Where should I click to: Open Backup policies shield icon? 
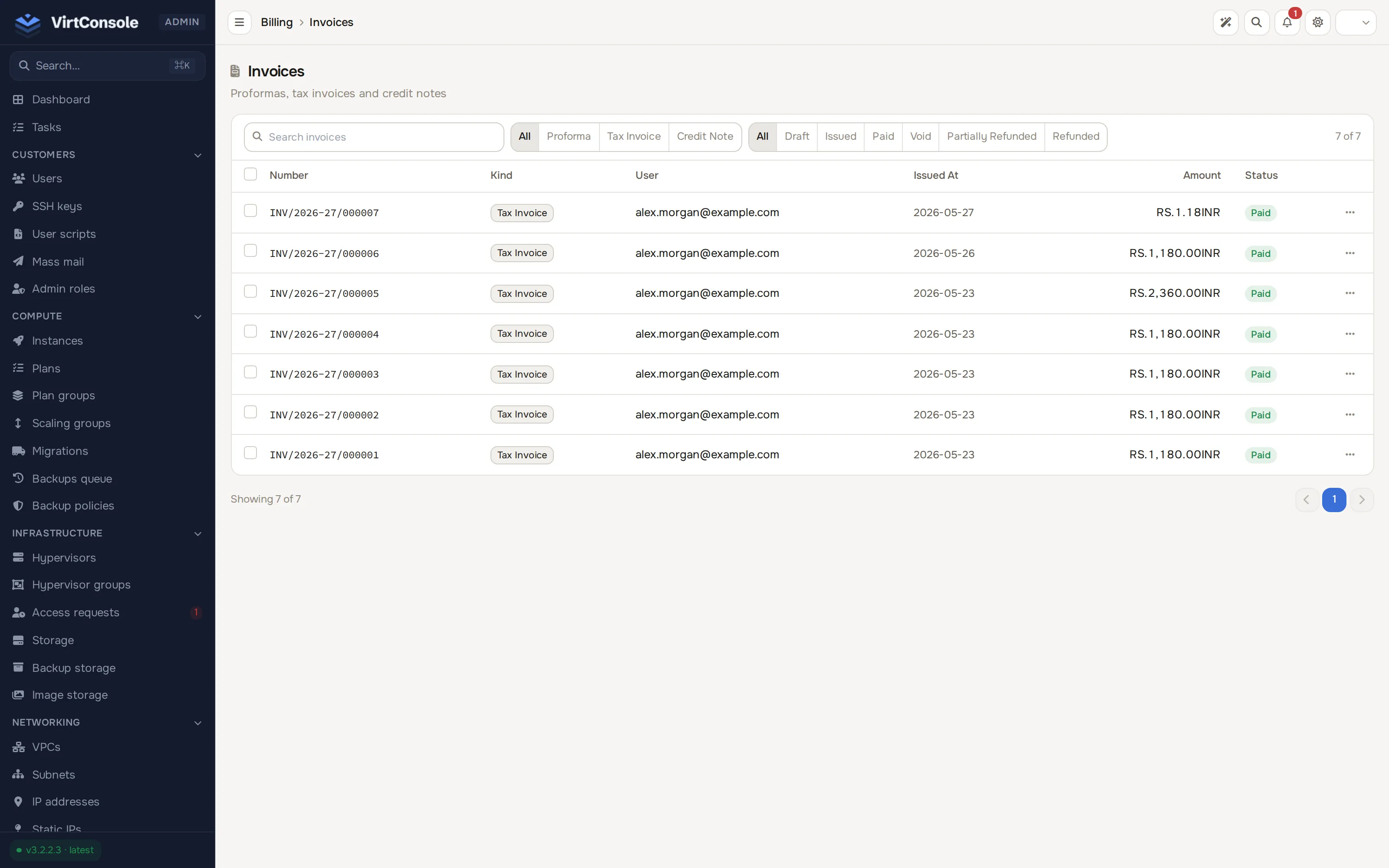(x=18, y=506)
